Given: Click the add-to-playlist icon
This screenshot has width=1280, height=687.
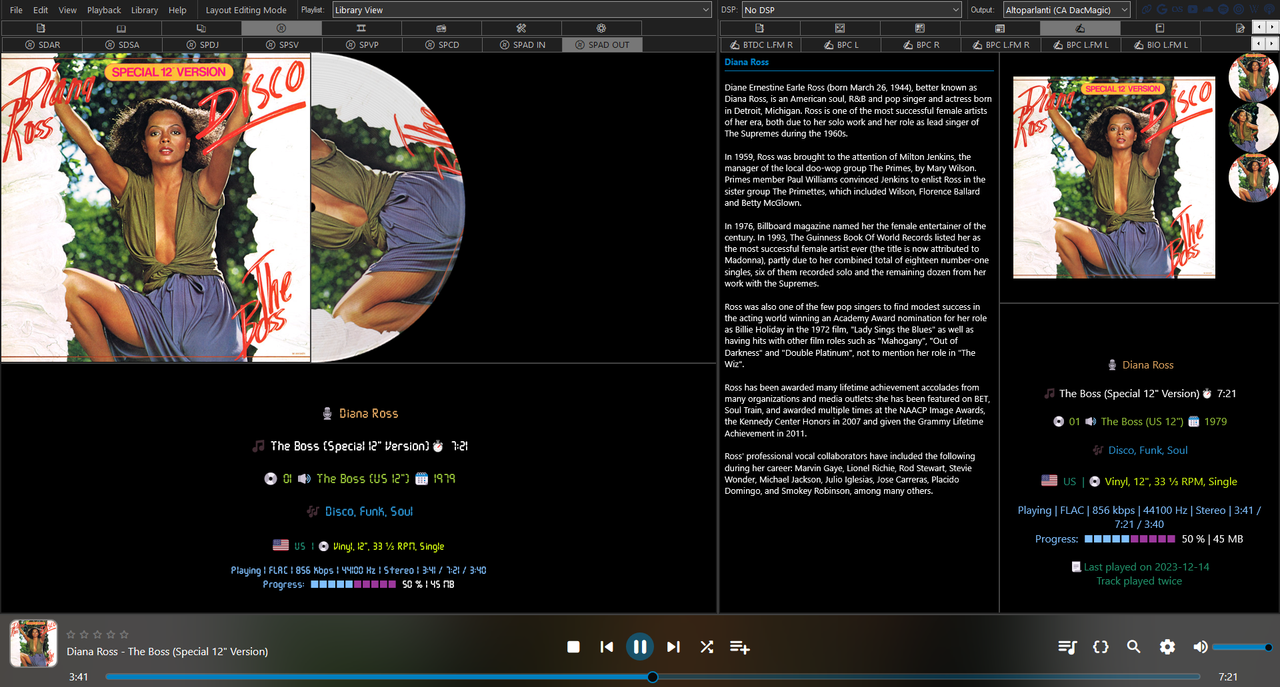Looking at the screenshot, I should click(740, 647).
